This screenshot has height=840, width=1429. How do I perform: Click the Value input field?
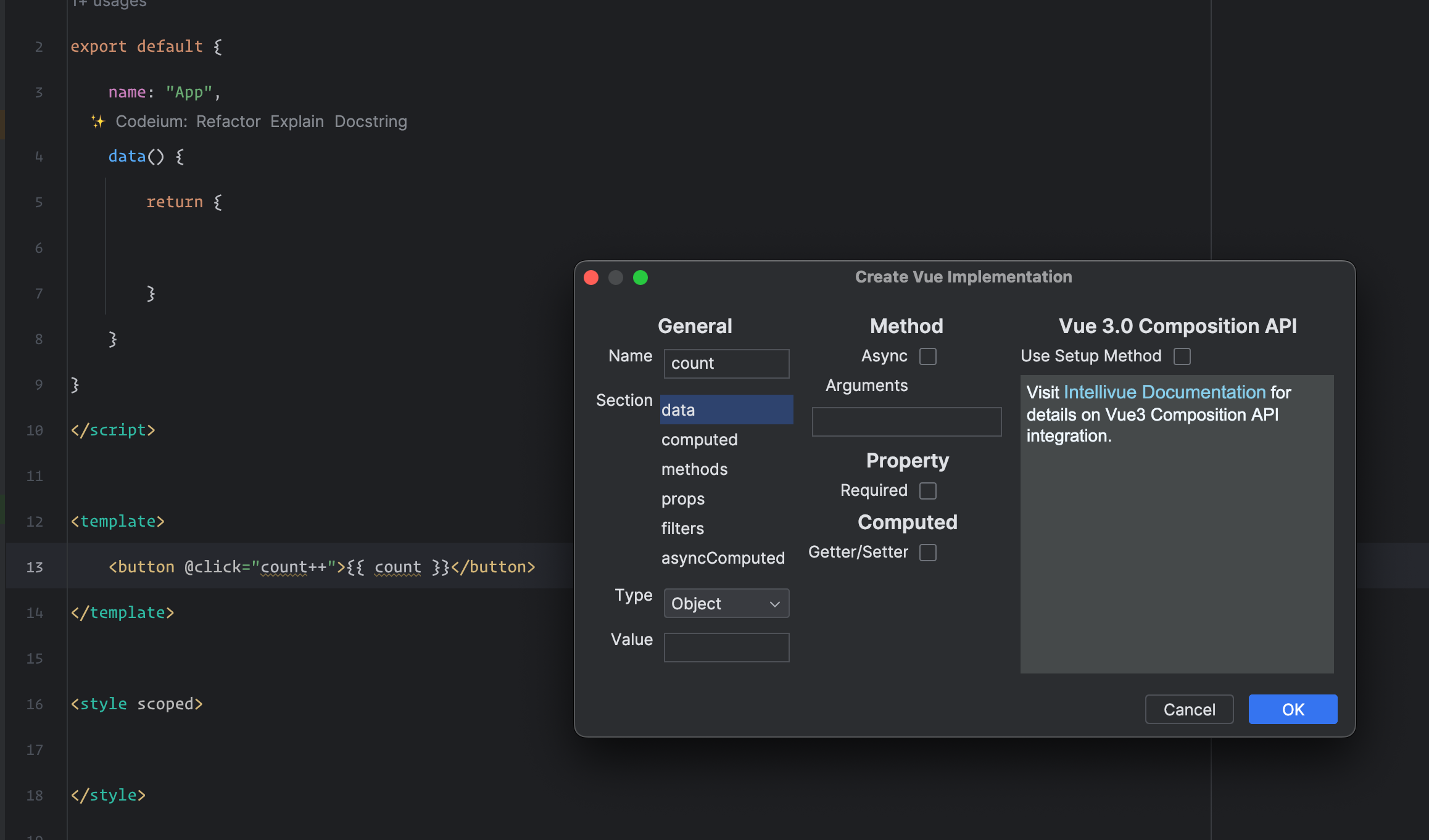point(726,648)
